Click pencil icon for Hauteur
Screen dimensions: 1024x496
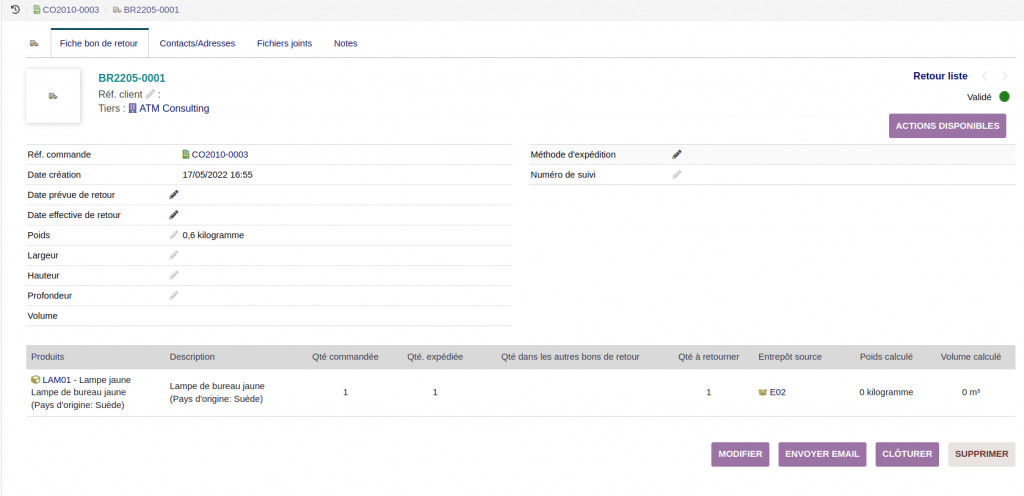[174, 275]
